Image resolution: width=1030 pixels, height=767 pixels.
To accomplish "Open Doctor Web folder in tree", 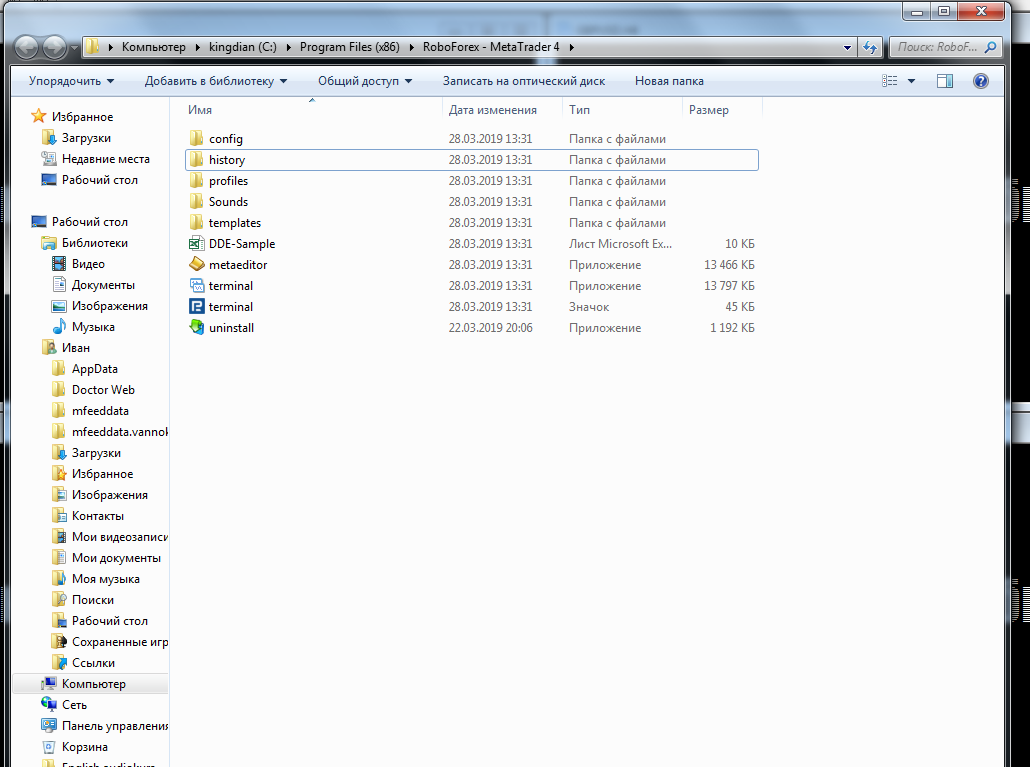I will coord(103,390).
